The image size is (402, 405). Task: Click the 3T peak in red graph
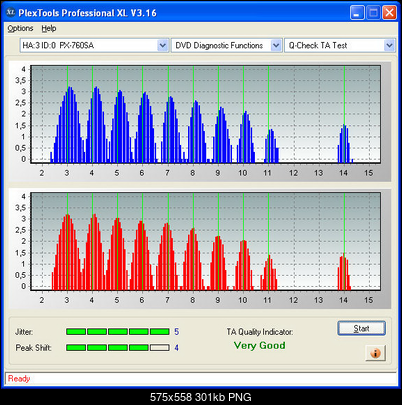coord(68,252)
